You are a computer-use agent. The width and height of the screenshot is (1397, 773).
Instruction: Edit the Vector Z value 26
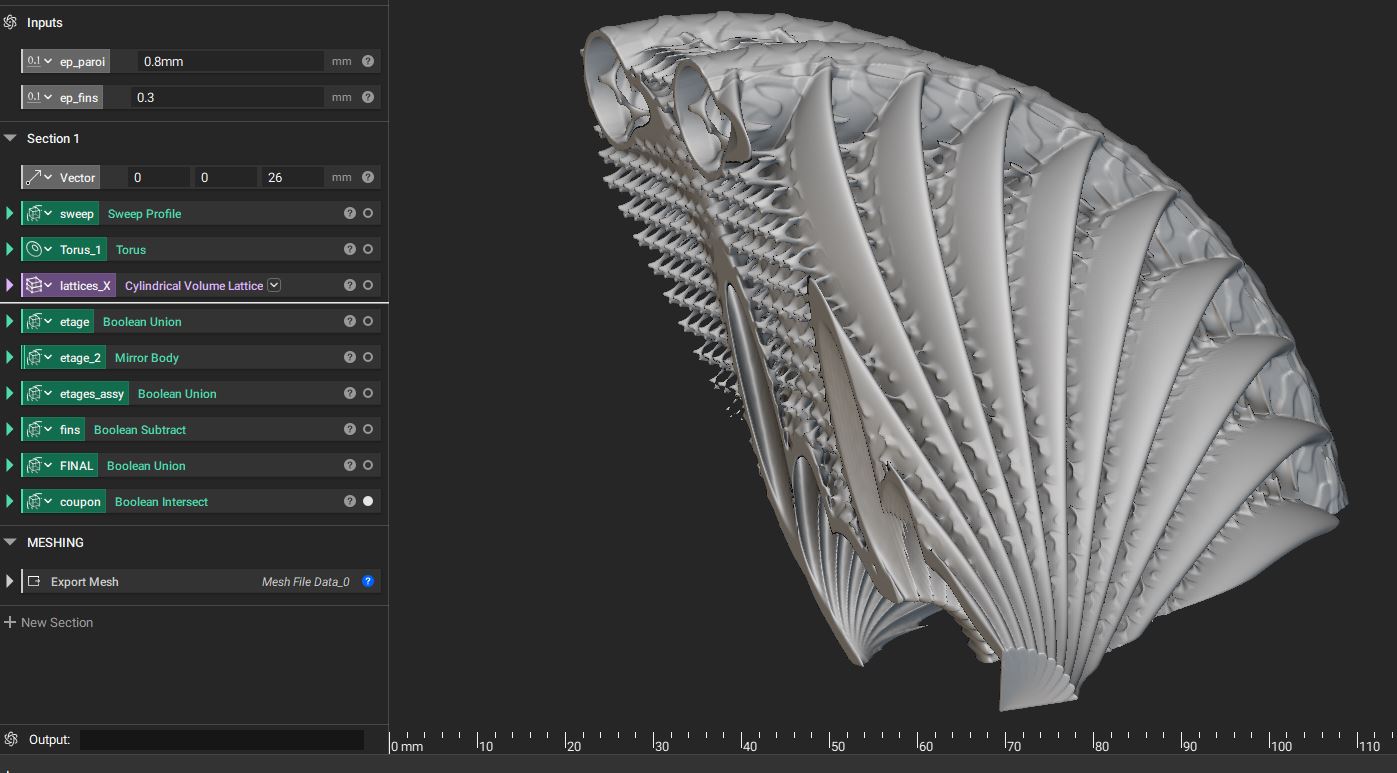tap(292, 177)
